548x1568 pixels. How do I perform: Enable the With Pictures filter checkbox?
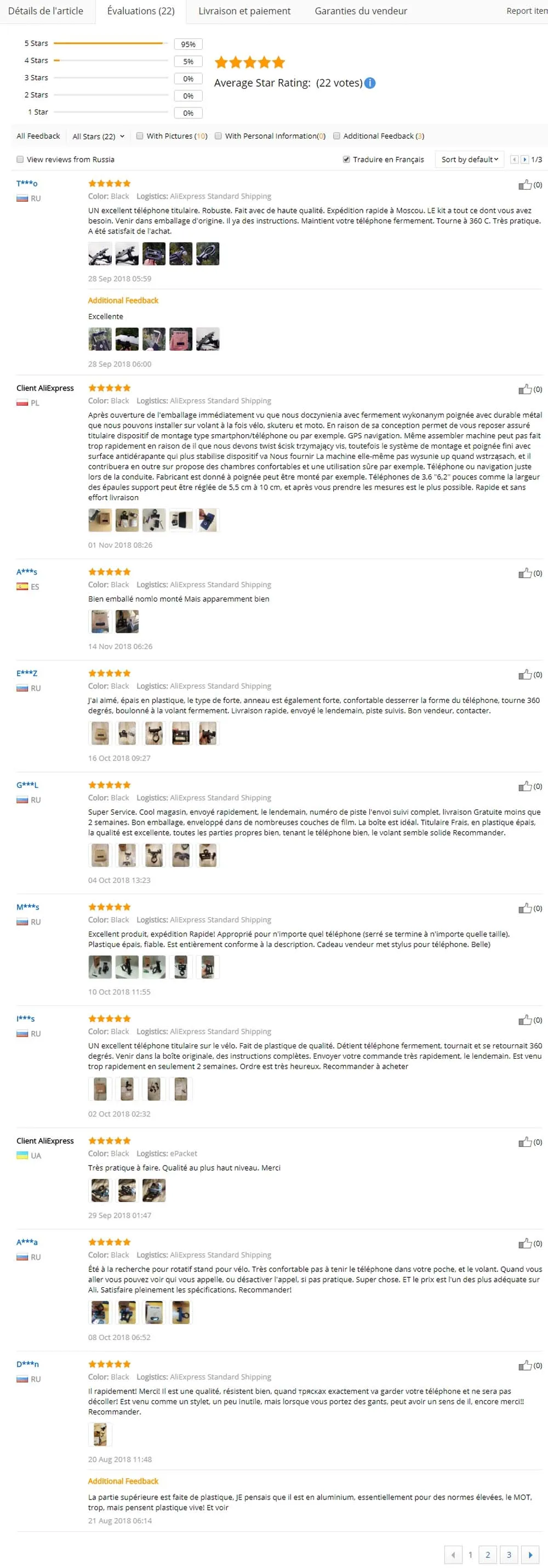140,136
